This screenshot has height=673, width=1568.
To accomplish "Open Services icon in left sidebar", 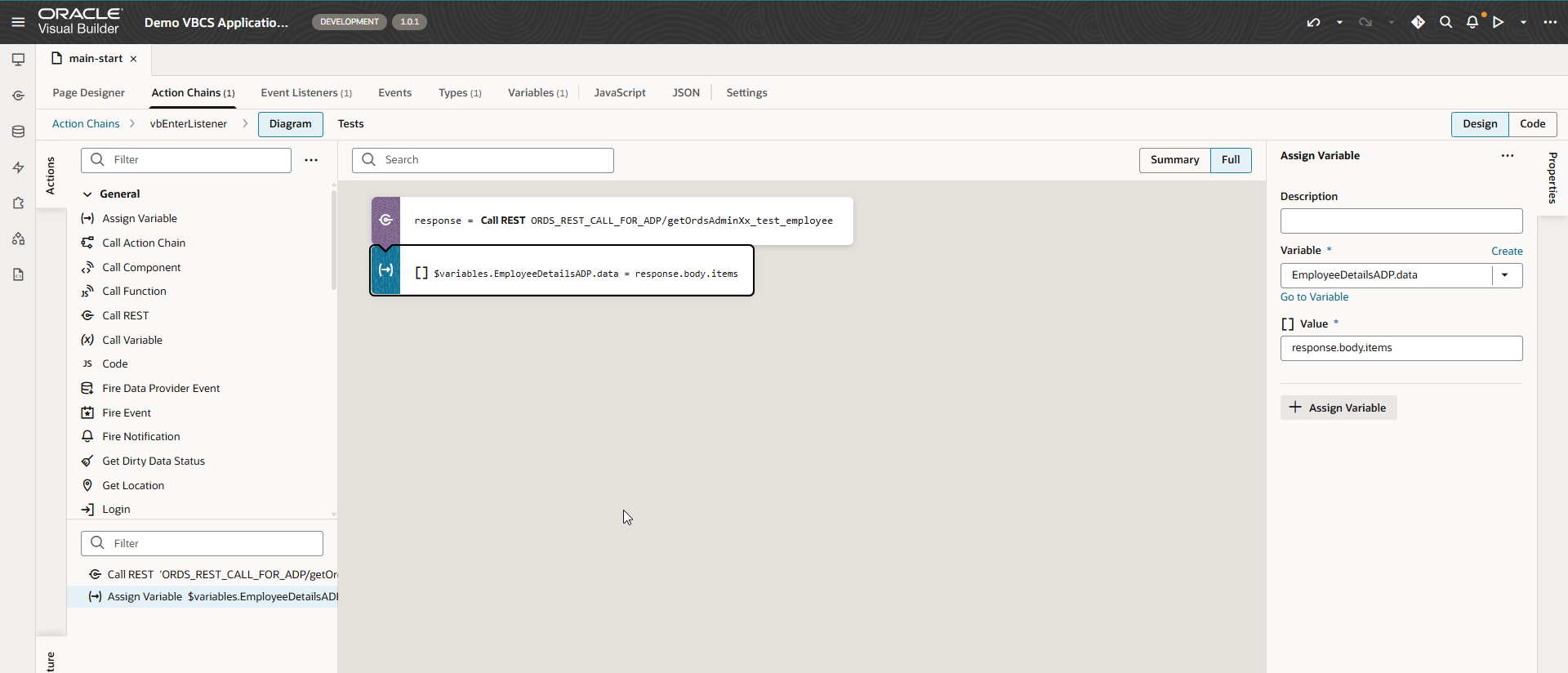I will click(18, 96).
